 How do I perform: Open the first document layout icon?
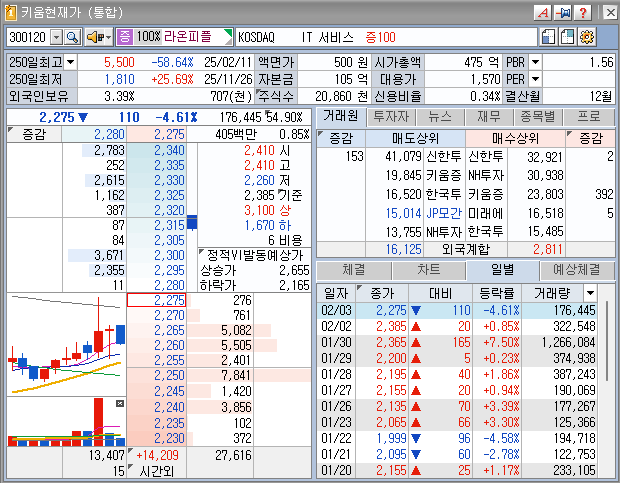(x=548, y=37)
